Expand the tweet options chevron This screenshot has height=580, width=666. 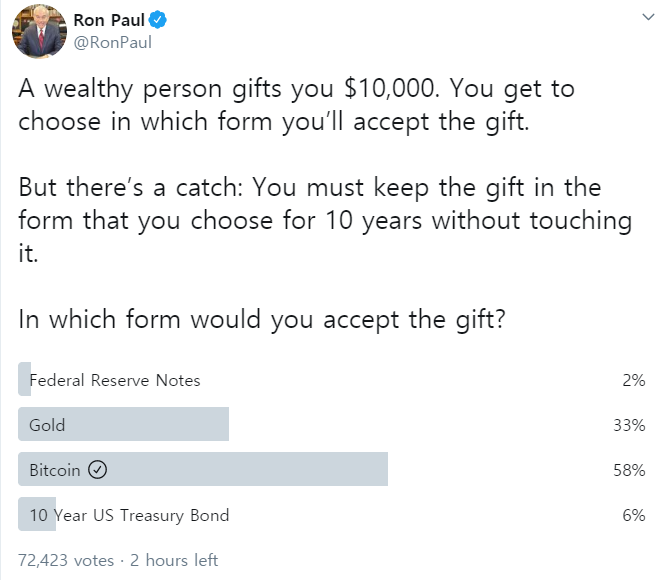(648, 17)
